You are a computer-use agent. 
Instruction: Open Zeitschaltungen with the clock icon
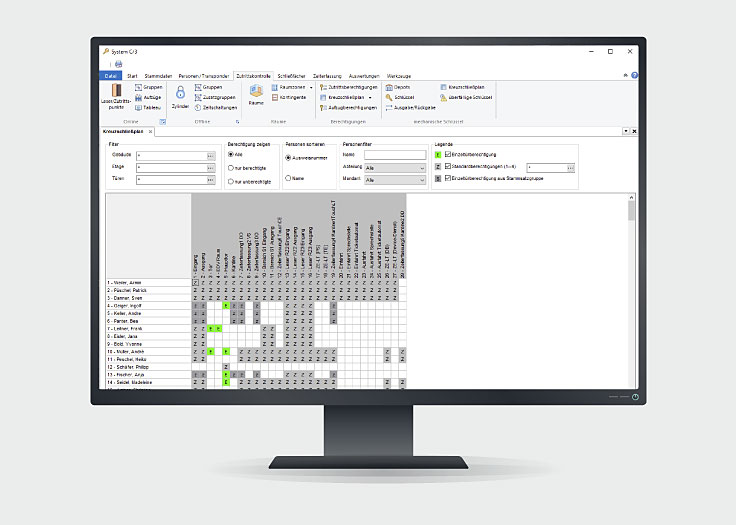[216, 108]
